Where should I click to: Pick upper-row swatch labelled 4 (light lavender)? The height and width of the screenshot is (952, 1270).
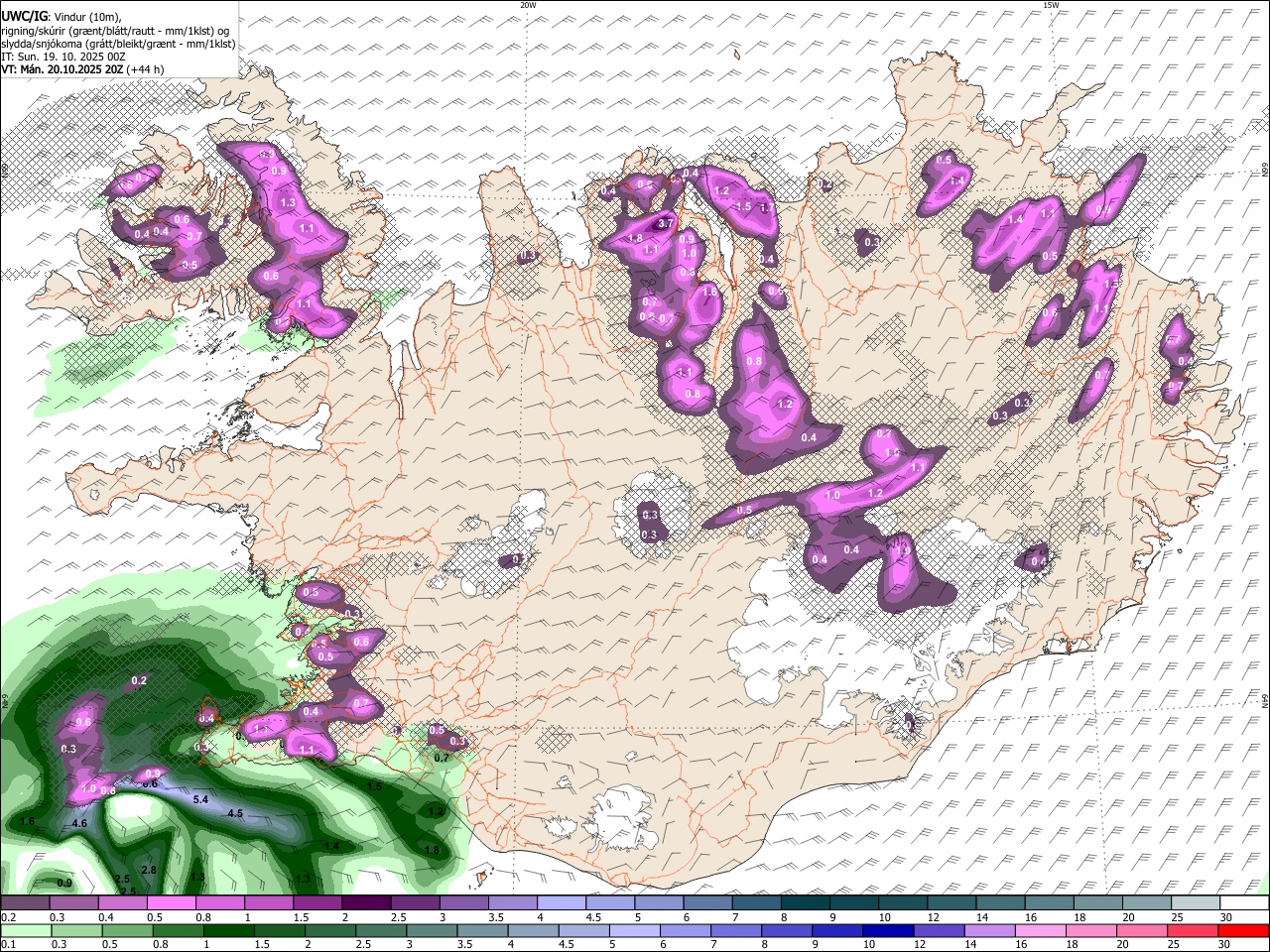click(x=562, y=902)
